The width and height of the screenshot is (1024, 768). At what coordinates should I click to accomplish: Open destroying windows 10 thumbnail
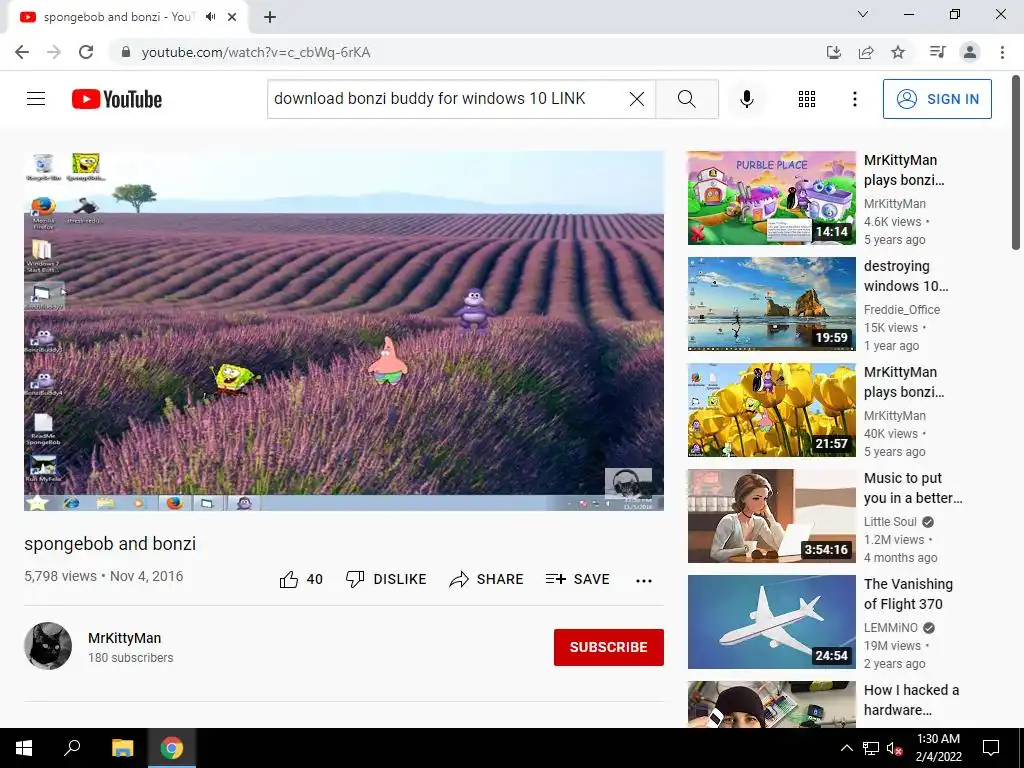771,304
